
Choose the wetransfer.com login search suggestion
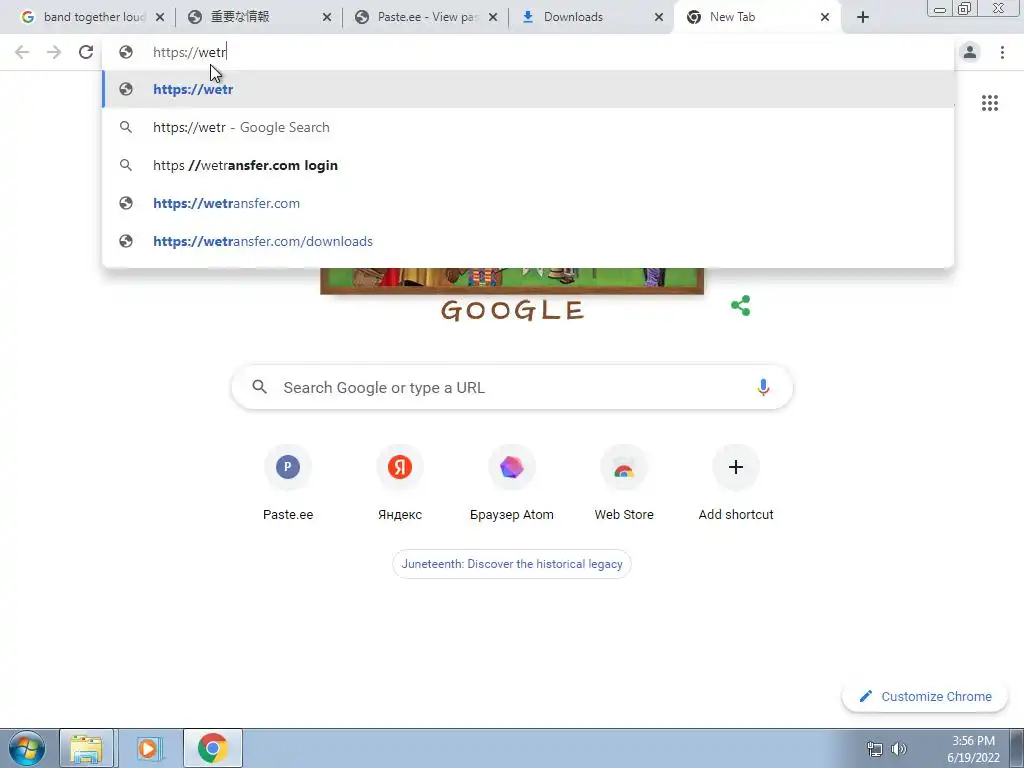pyautogui.click(x=528, y=165)
